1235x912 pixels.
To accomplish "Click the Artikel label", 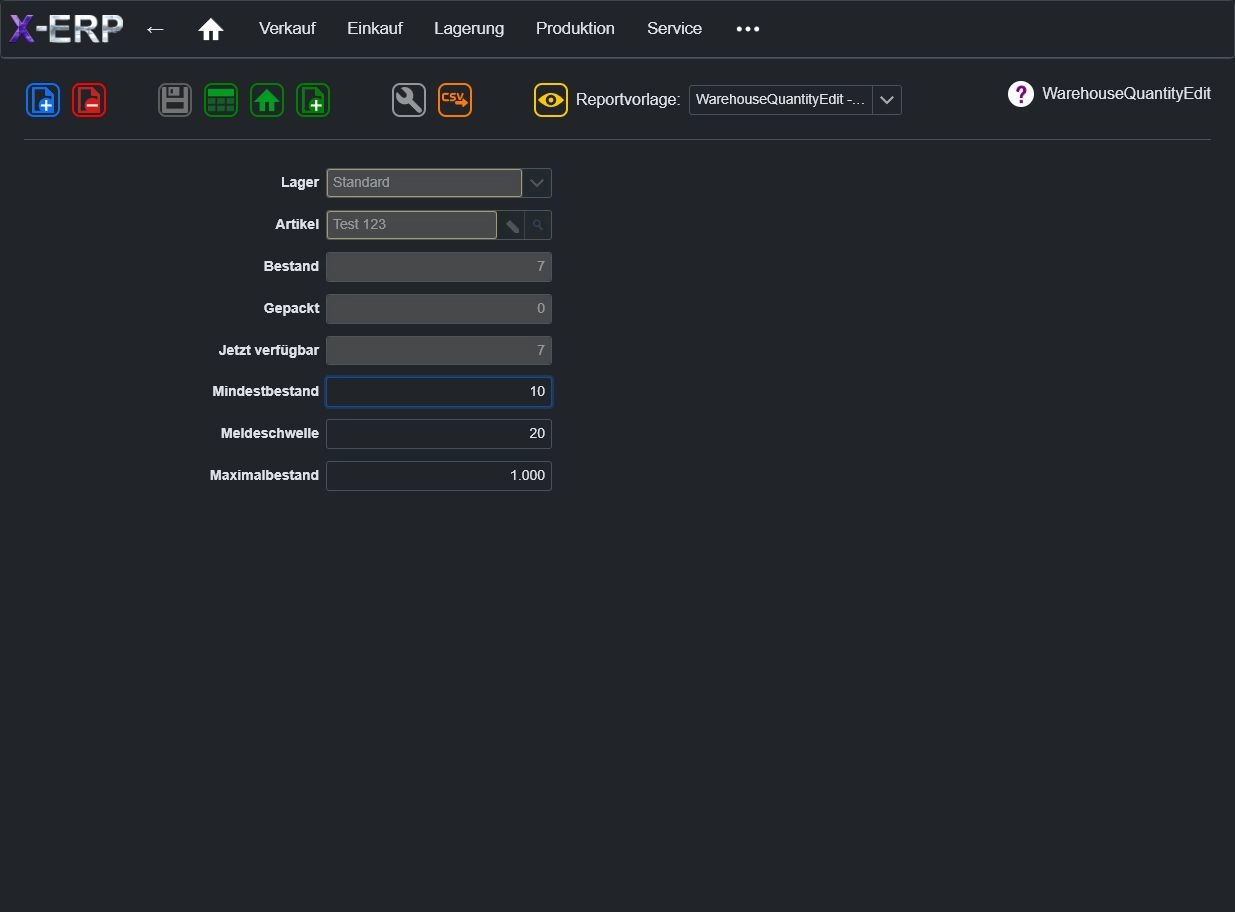I will click(297, 225).
